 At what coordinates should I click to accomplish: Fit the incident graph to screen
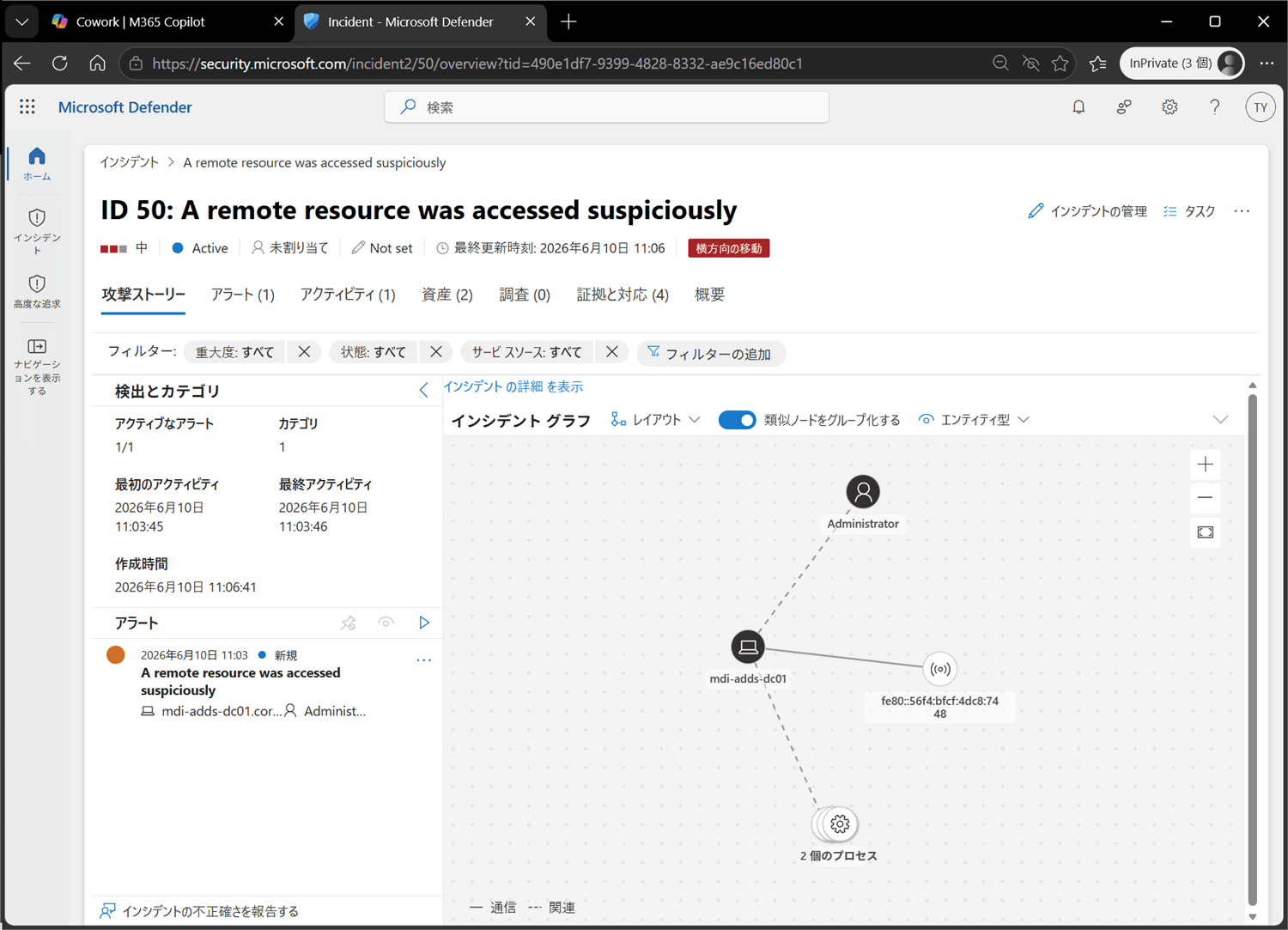coord(1206,532)
